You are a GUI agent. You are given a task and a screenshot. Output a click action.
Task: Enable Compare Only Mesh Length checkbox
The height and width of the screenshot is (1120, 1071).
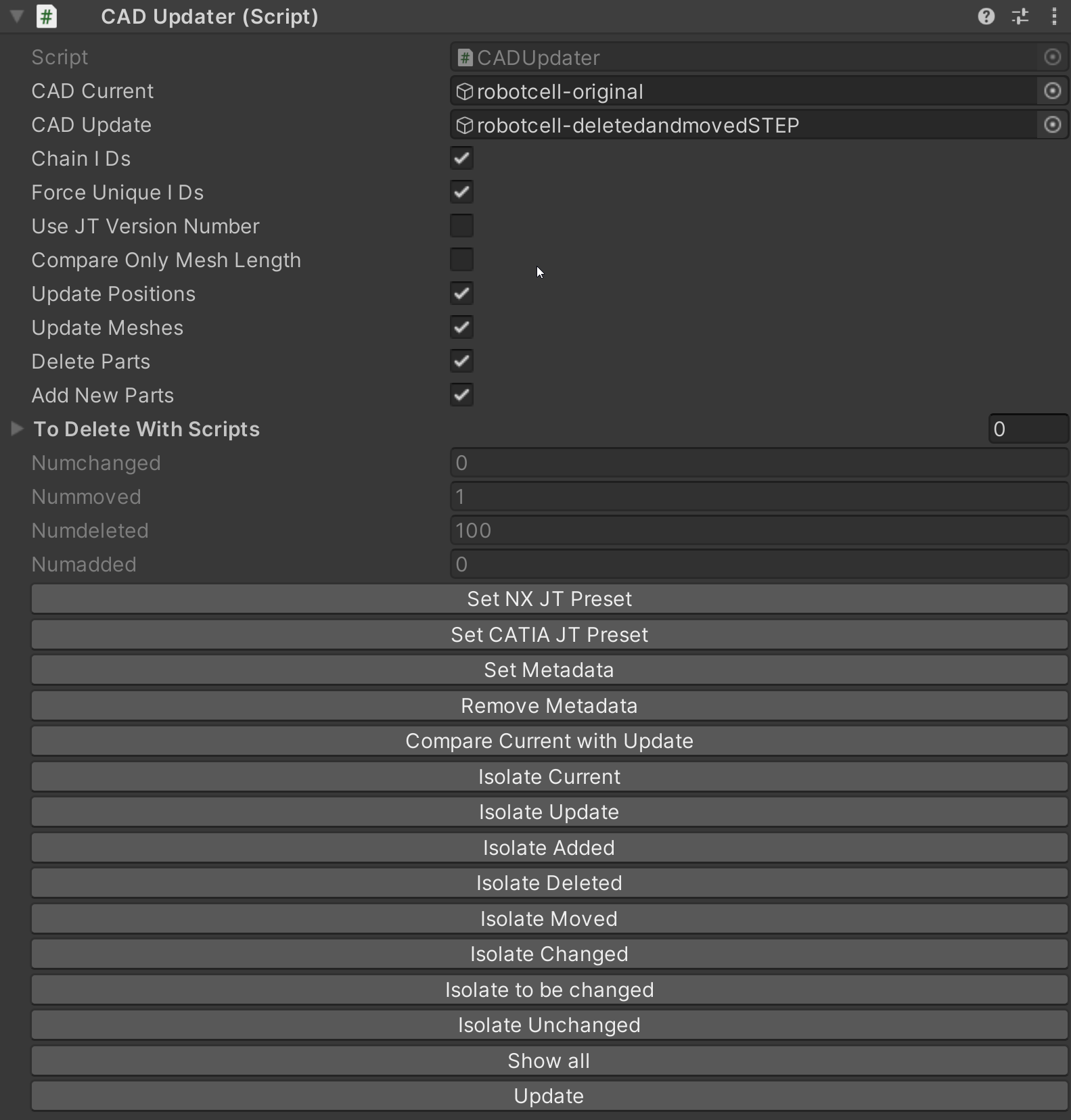(462, 260)
